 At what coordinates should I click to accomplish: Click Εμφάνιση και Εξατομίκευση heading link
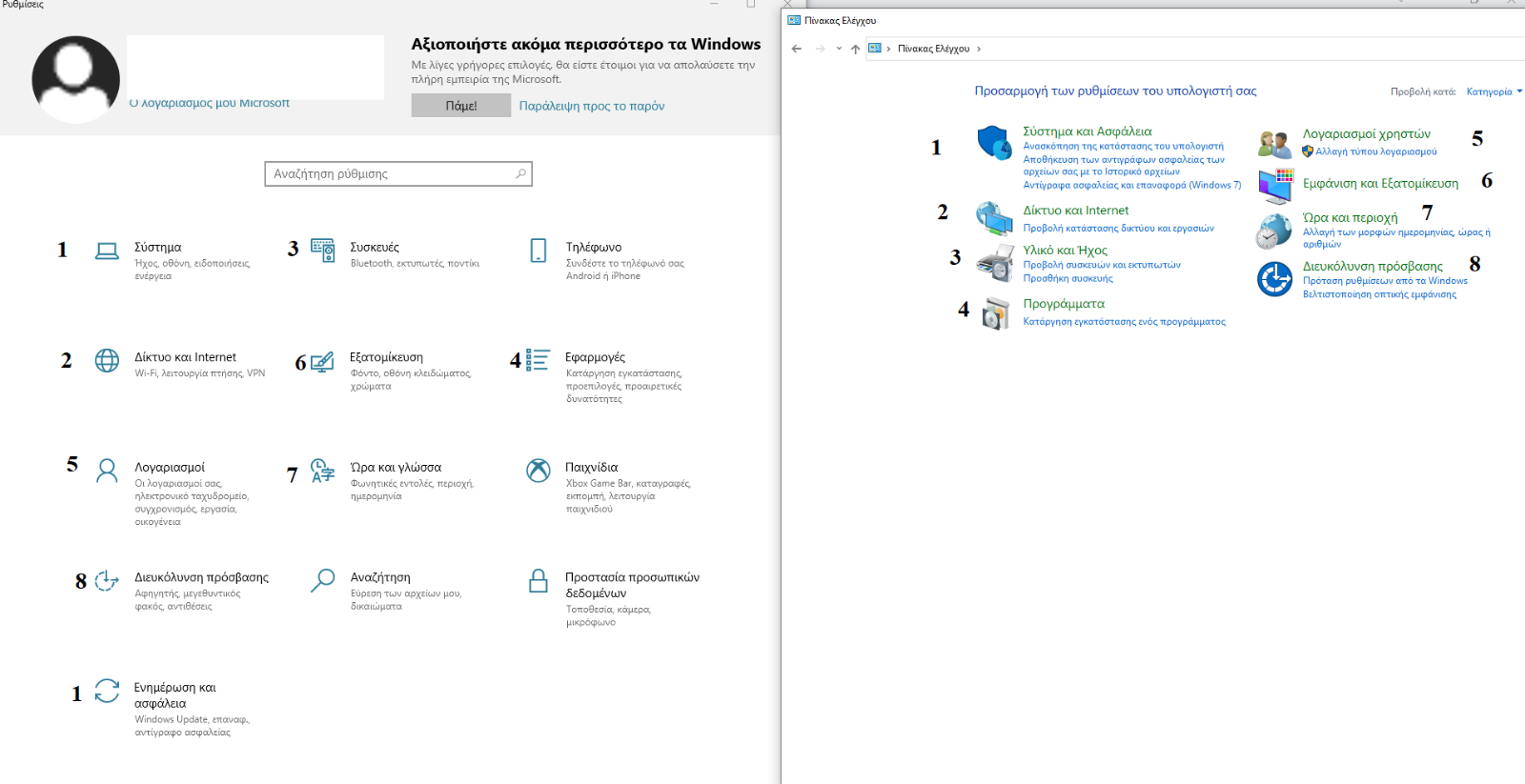(x=1380, y=184)
